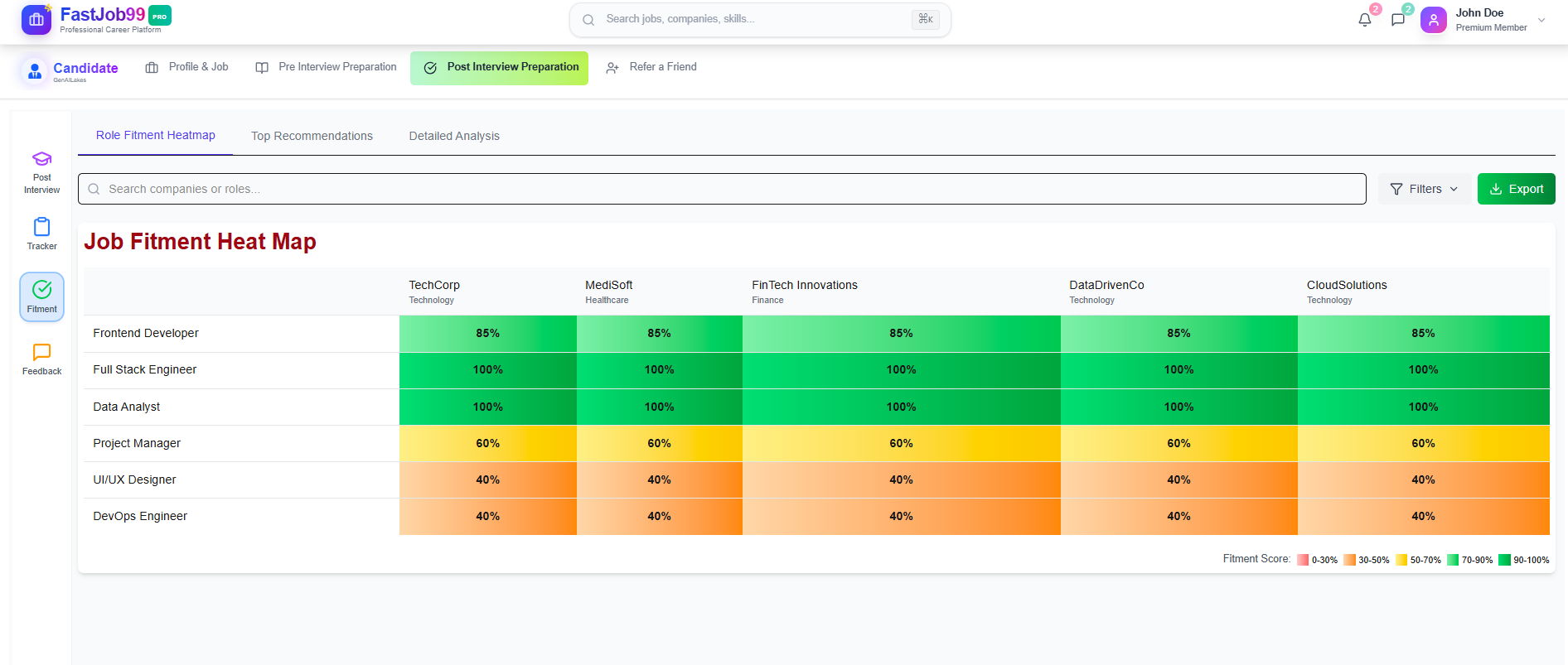Click the John Doe avatar icon
This screenshot has height=665, width=1568.
click(x=1433, y=20)
